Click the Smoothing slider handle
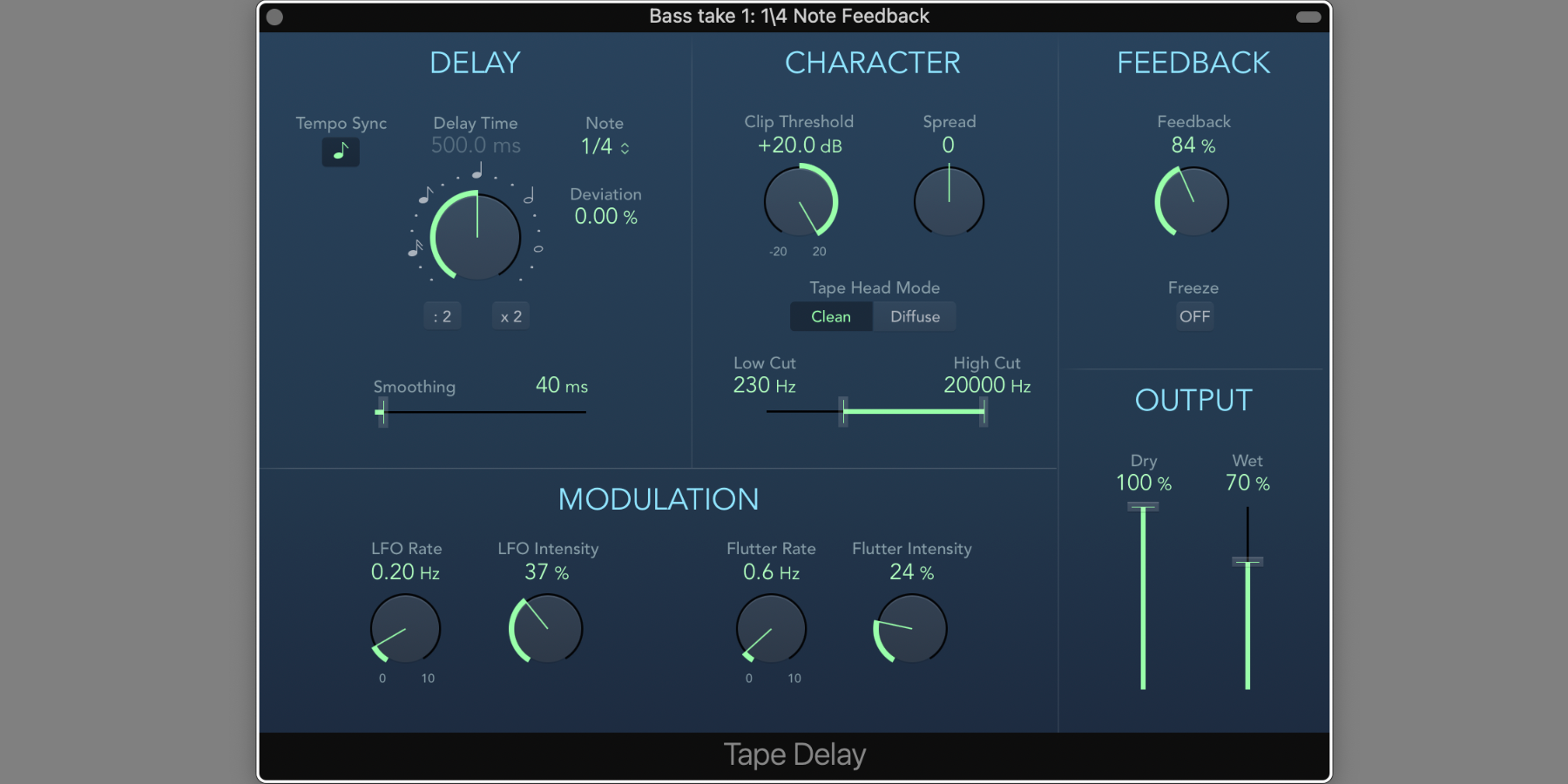Screen dimensions: 1568x784 pyautogui.click(x=382, y=412)
